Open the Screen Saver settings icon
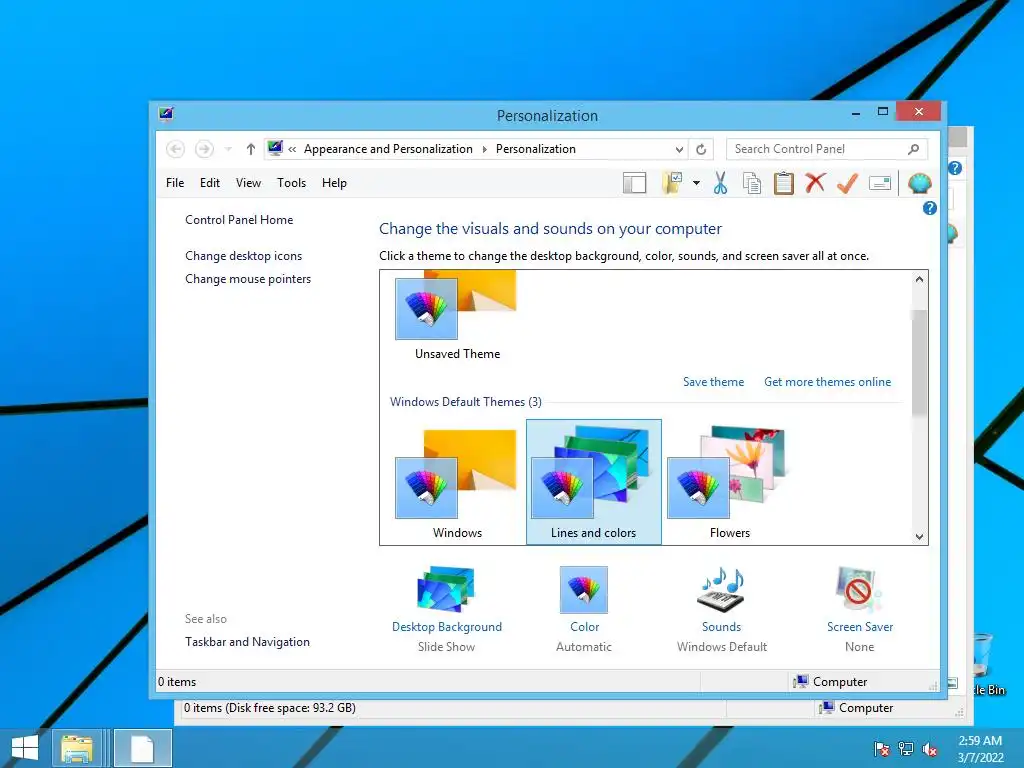1024x768 pixels. click(859, 590)
